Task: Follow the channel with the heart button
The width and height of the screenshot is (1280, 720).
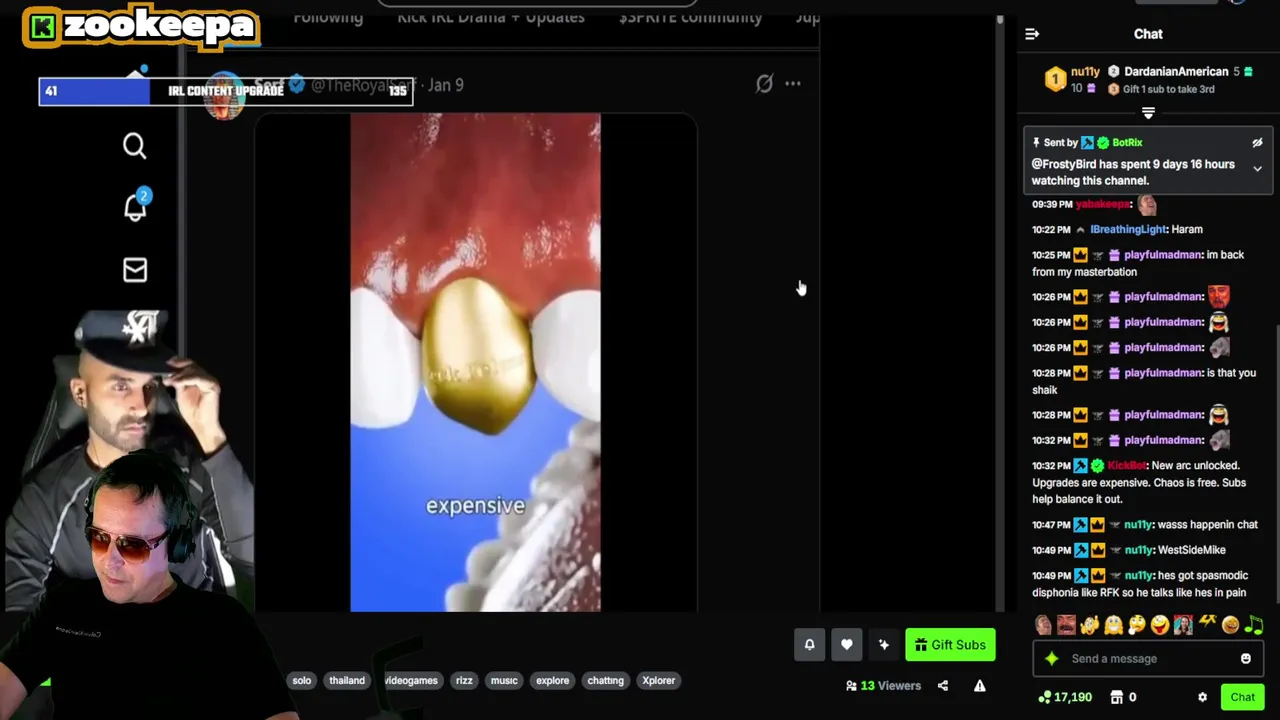Action: (x=846, y=645)
